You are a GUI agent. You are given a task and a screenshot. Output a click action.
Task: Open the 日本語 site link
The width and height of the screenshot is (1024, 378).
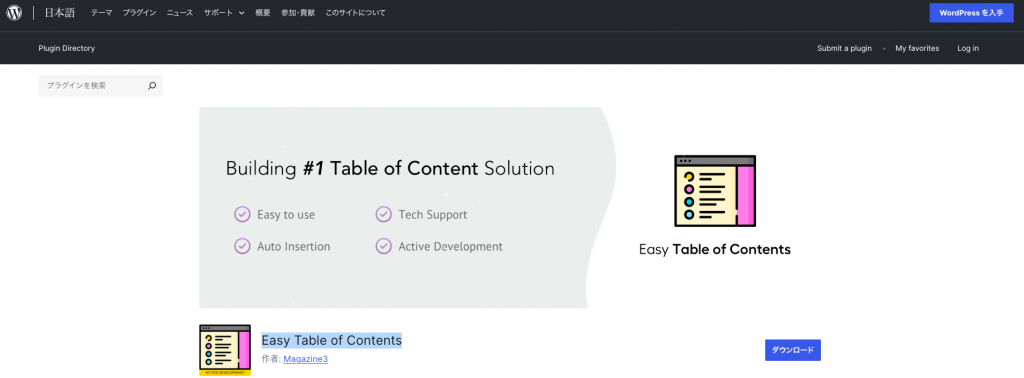click(x=59, y=13)
